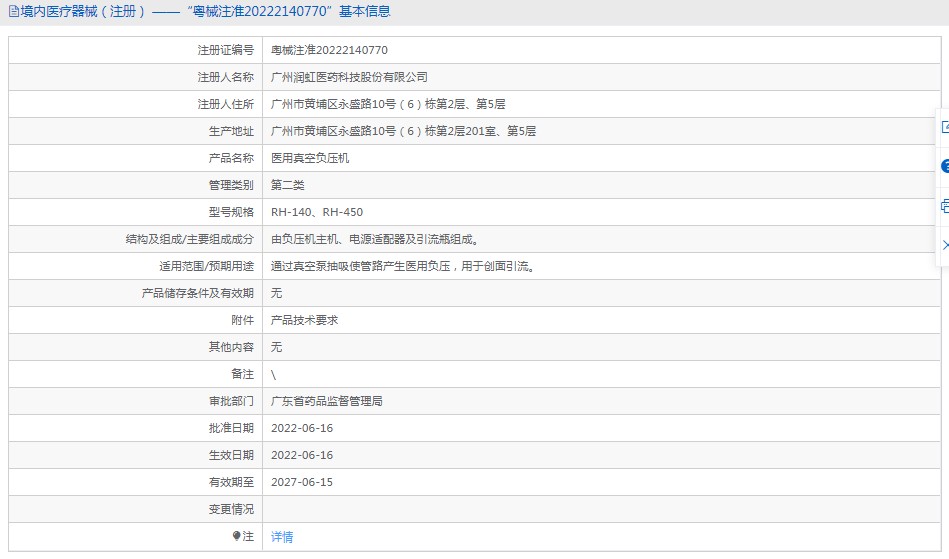
Task: Click the 其他内容 row label
Action: pos(231,347)
